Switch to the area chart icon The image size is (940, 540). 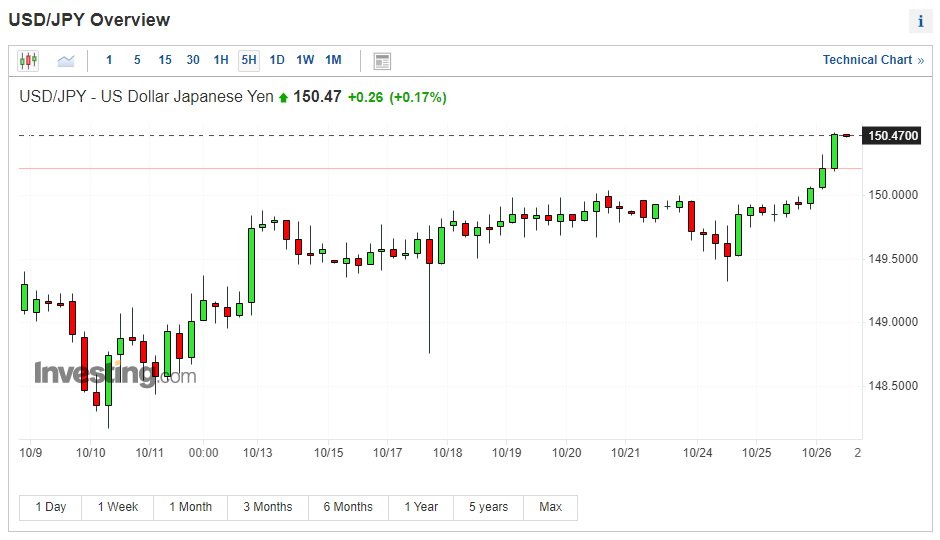[x=66, y=61]
